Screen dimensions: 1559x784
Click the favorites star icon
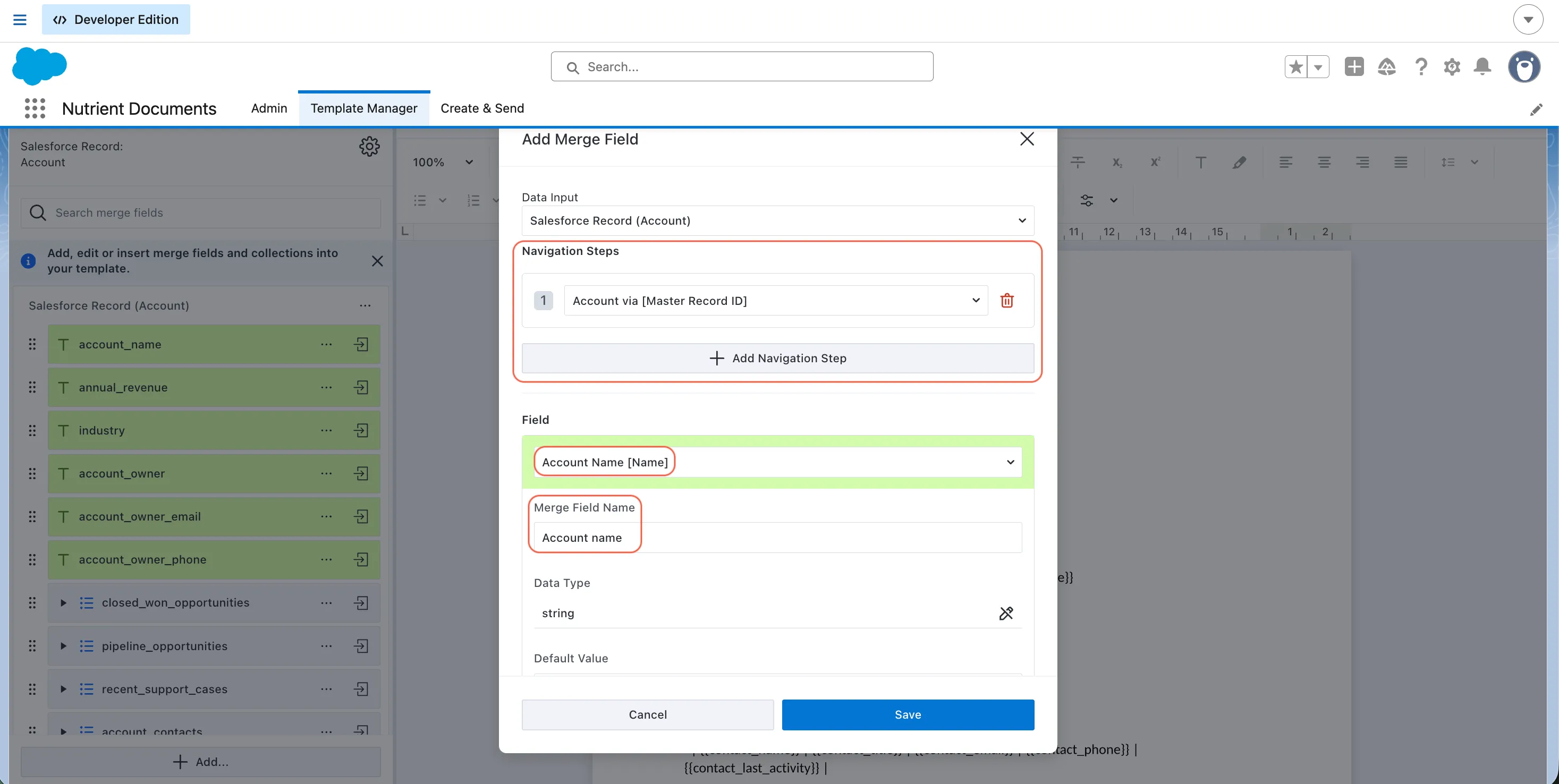point(1296,66)
